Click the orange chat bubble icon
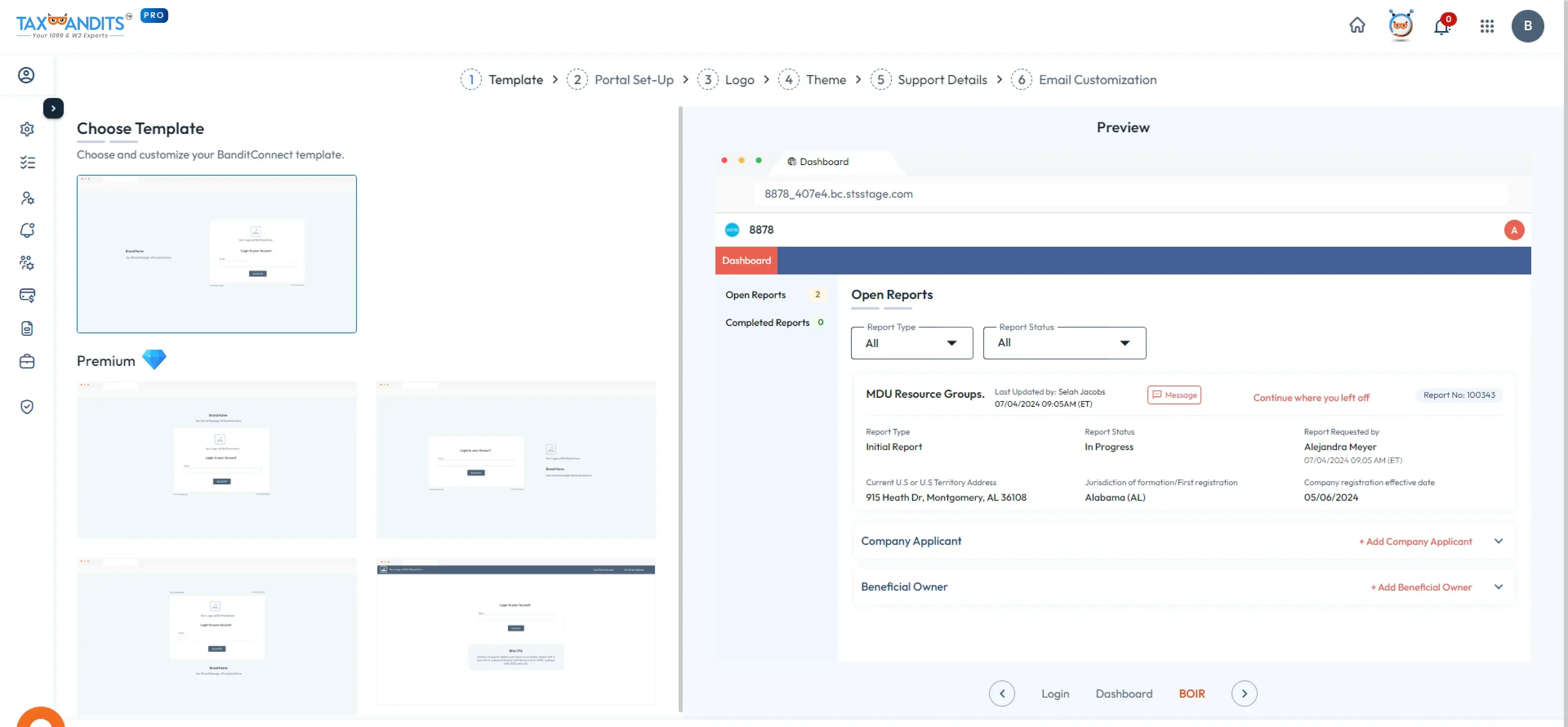Image resolution: width=1568 pixels, height=727 pixels. tap(41, 717)
